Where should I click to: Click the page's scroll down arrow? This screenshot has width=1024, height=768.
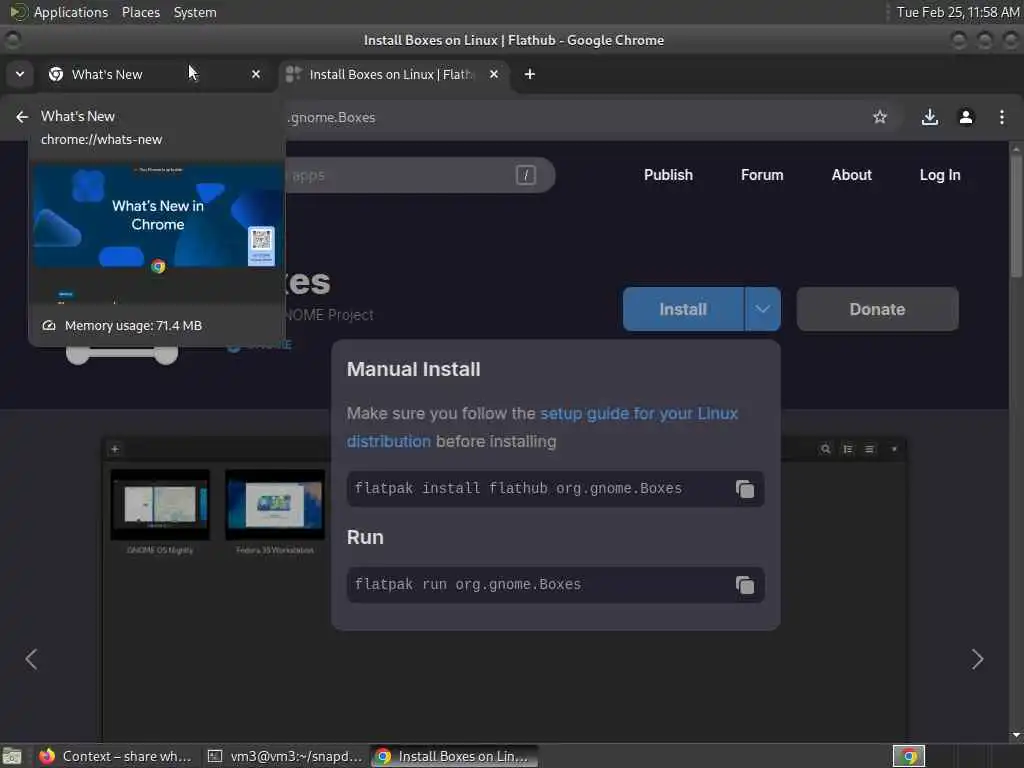coord(1016,735)
